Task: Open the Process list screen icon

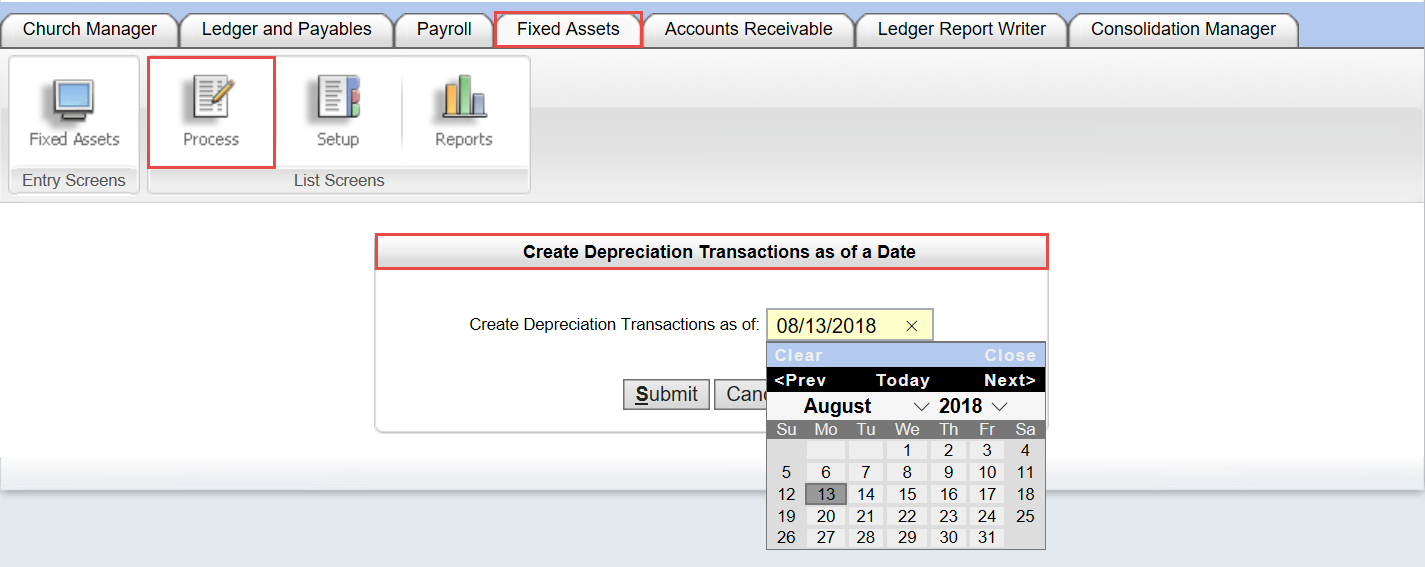Action: pos(211,112)
